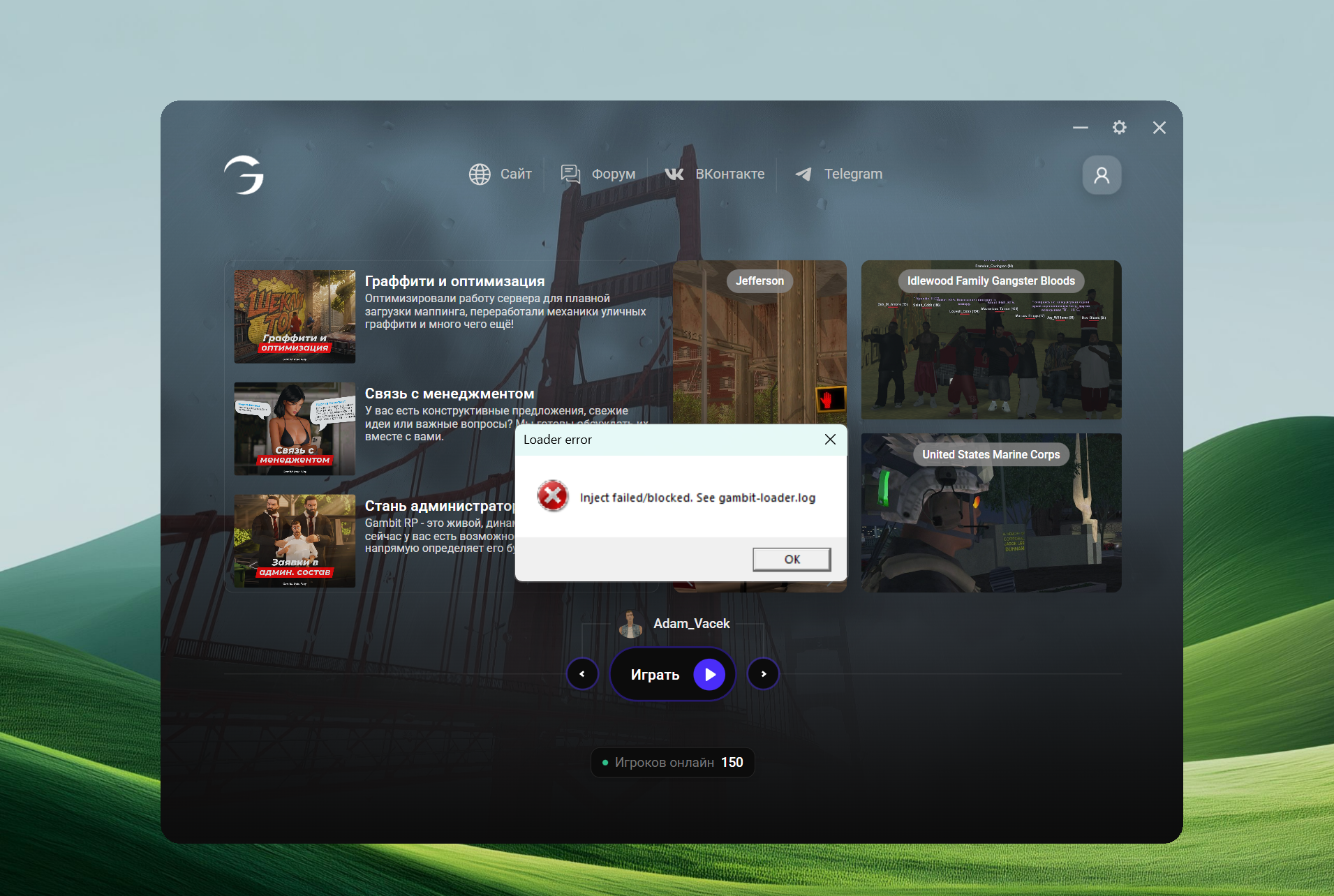Click the Связь с менеджментом headline
This screenshot has width=1334, height=896.
pyautogui.click(x=450, y=394)
